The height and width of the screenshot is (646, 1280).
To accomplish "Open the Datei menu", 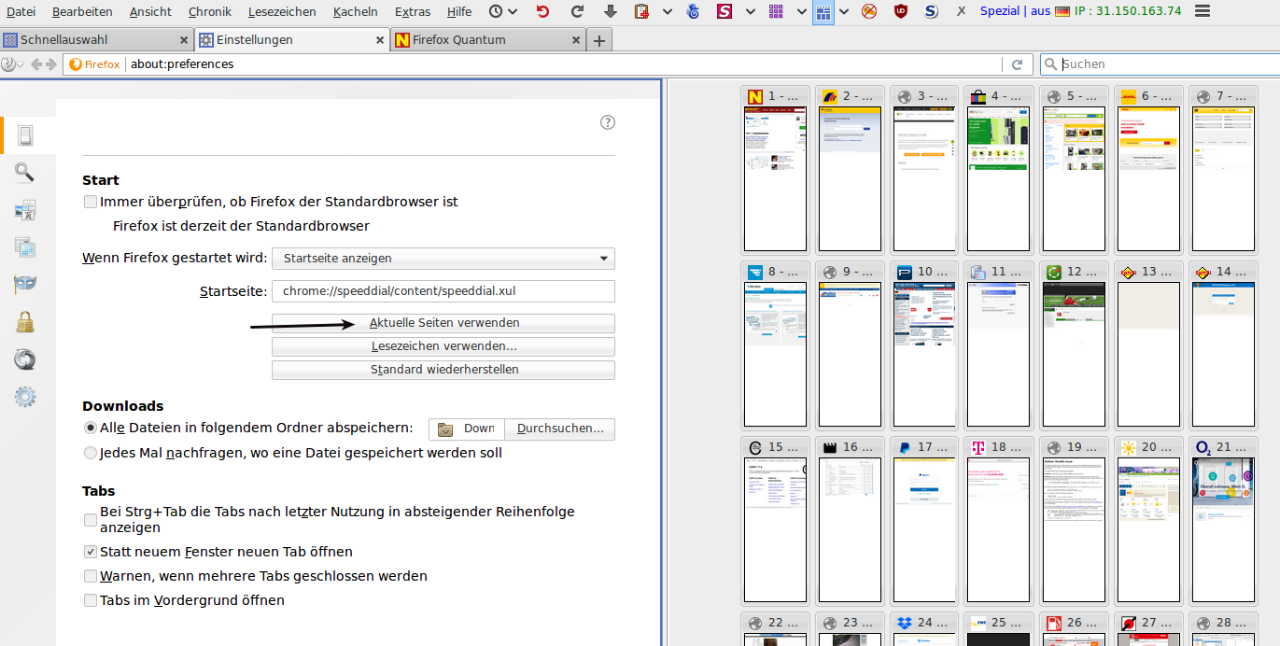I will tap(21, 11).
